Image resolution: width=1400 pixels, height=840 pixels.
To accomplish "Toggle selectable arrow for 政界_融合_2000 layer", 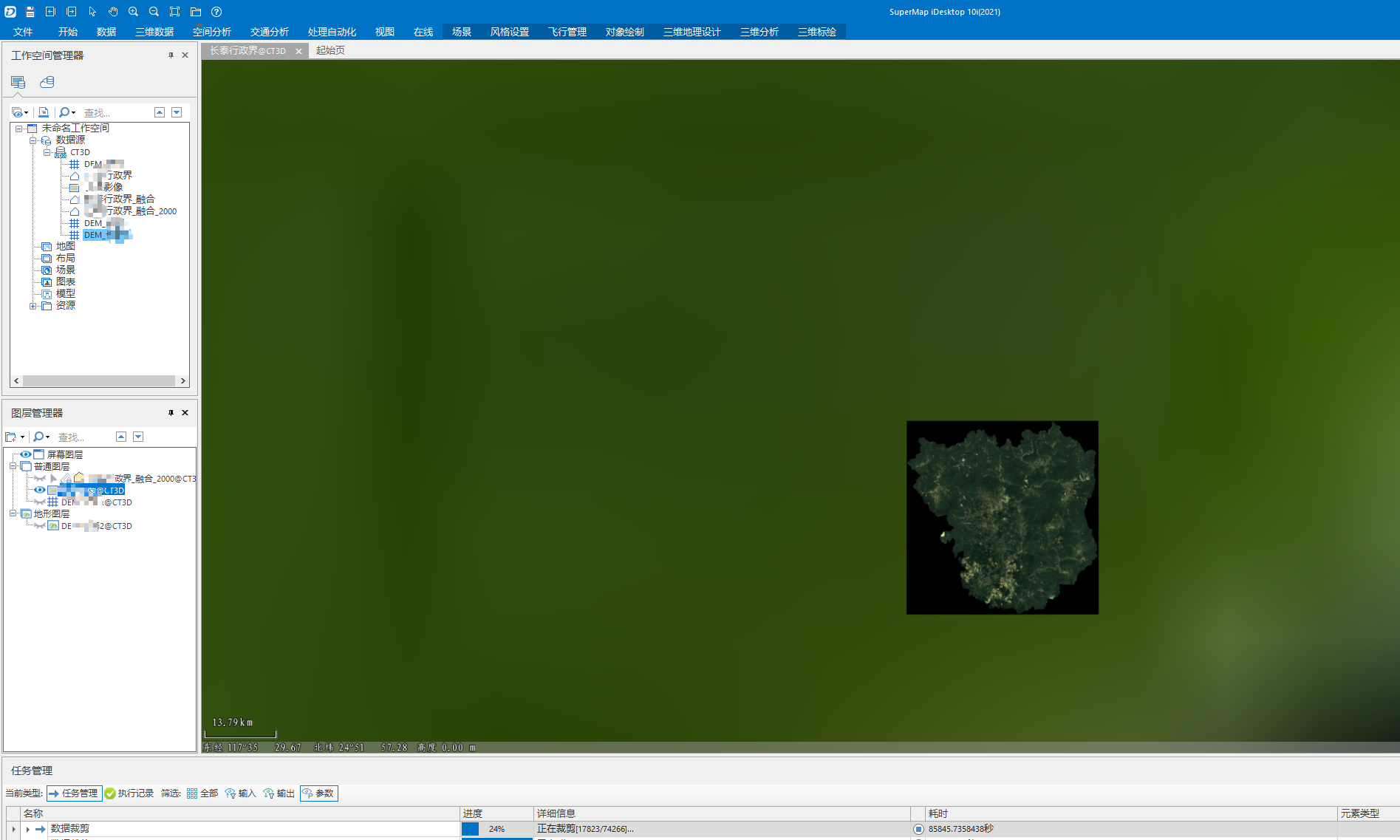I will point(53,479).
